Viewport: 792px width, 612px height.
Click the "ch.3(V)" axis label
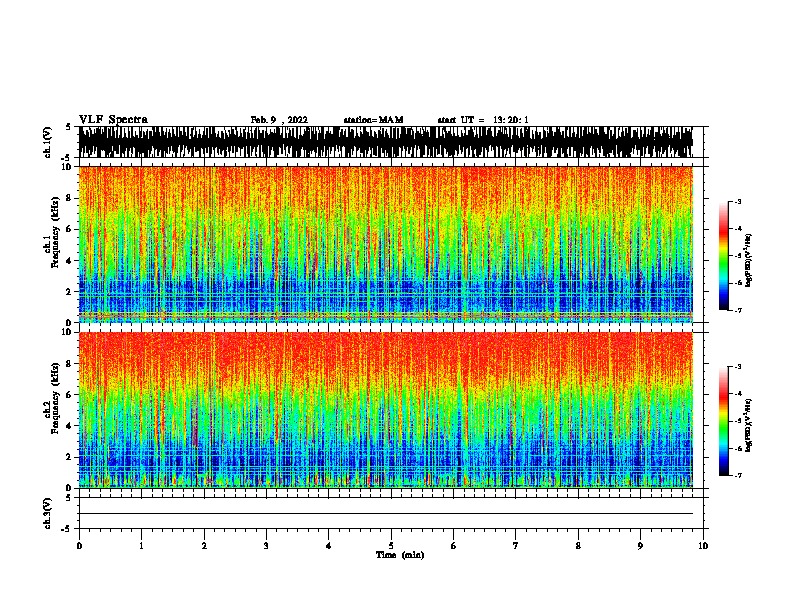[48, 513]
